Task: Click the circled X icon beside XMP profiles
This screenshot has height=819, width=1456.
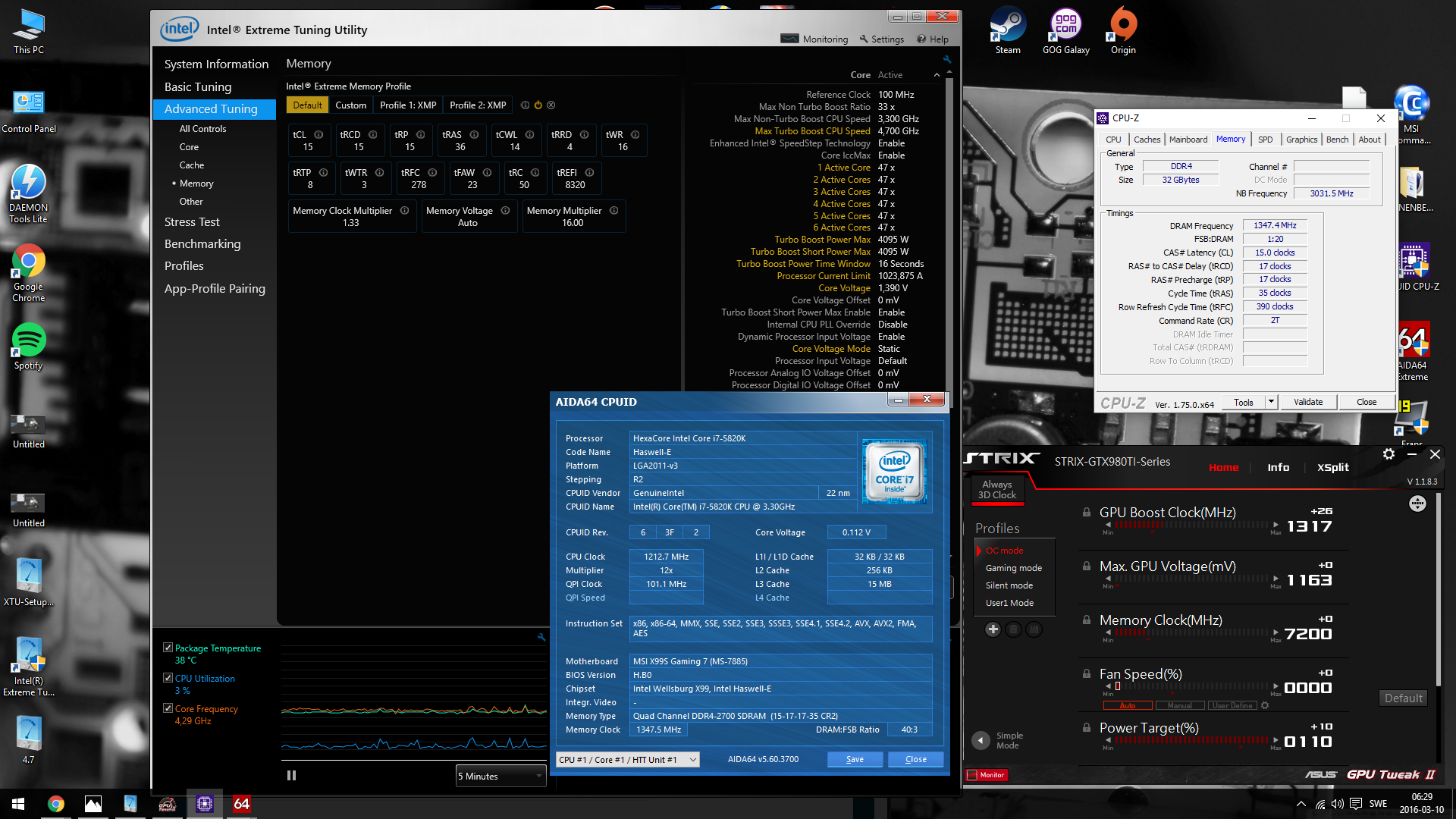Action: click(551, 105)
